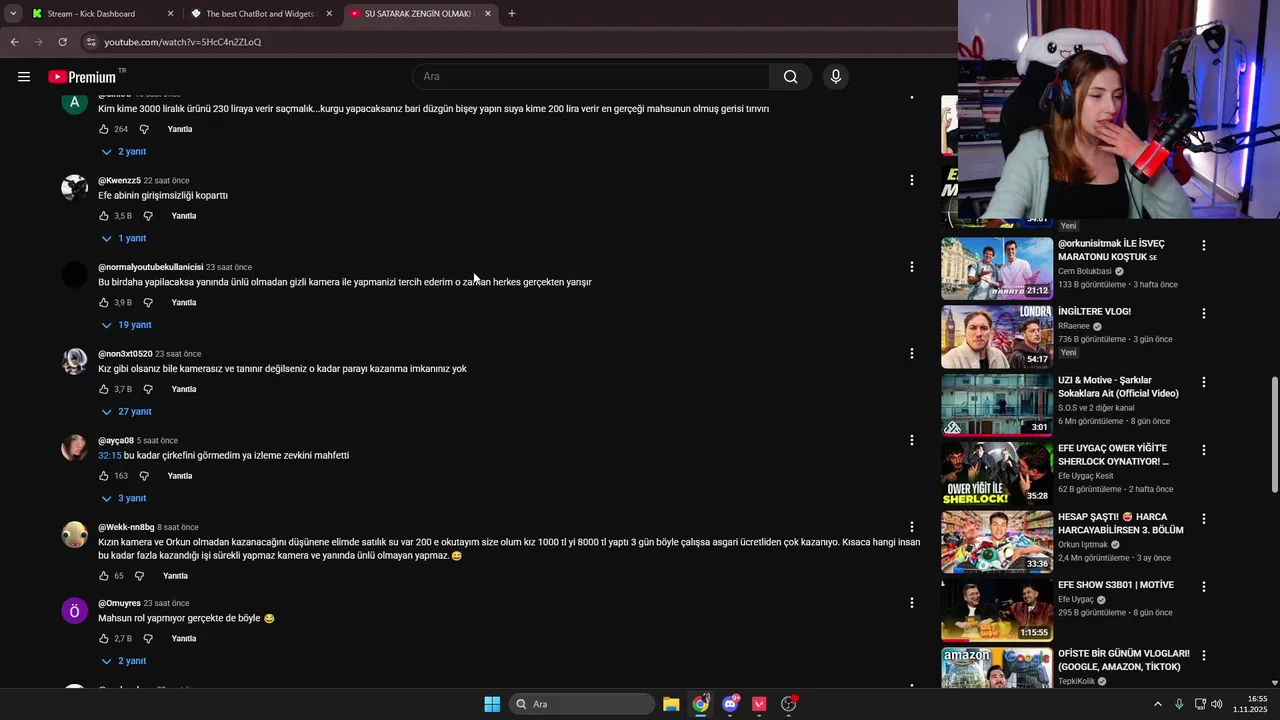Dislike the comment by @Wekk-nn8bg
Viewport: 1280px width, 720px height.
pos(139,576)
